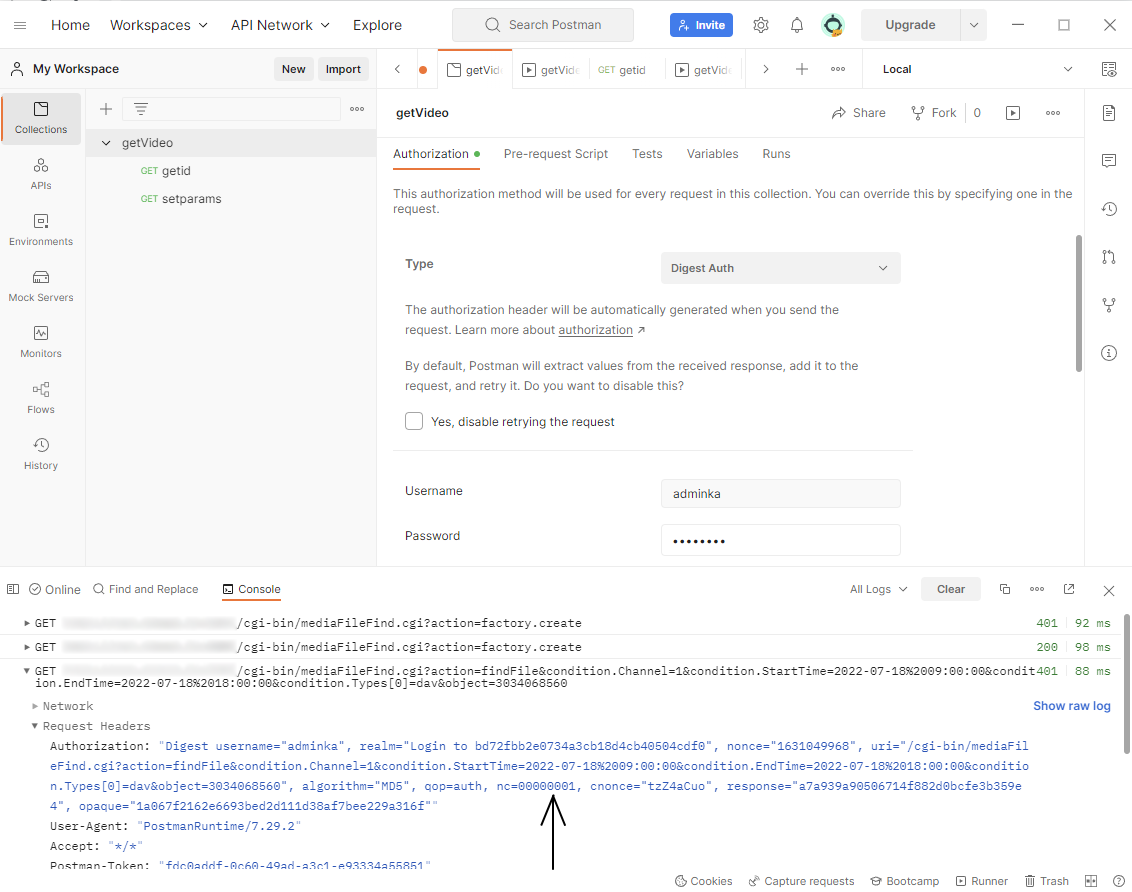Open the Collection Runner from bottom bar

(x=981, y=881)
